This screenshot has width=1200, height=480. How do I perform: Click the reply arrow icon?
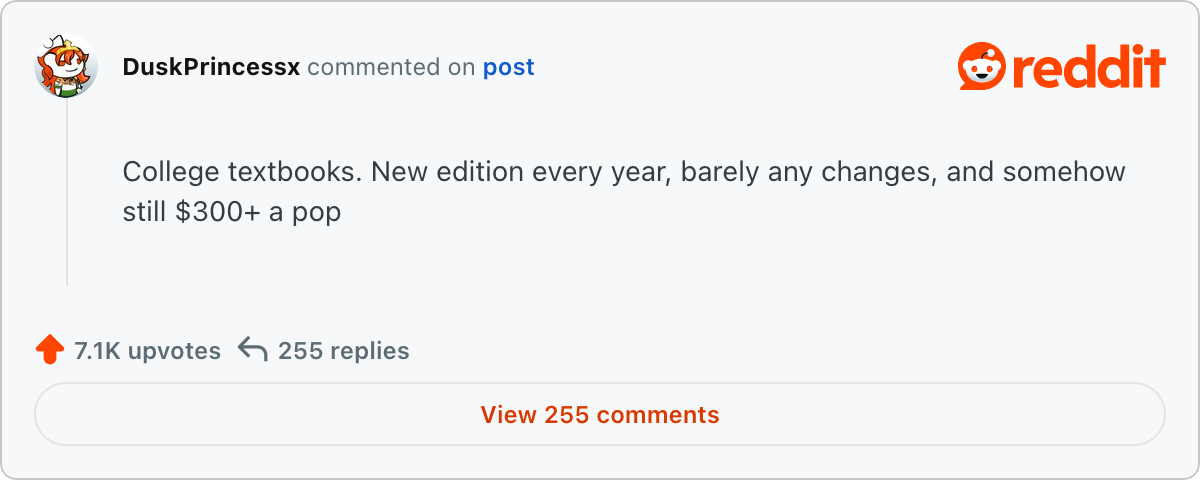click(253, 350)
